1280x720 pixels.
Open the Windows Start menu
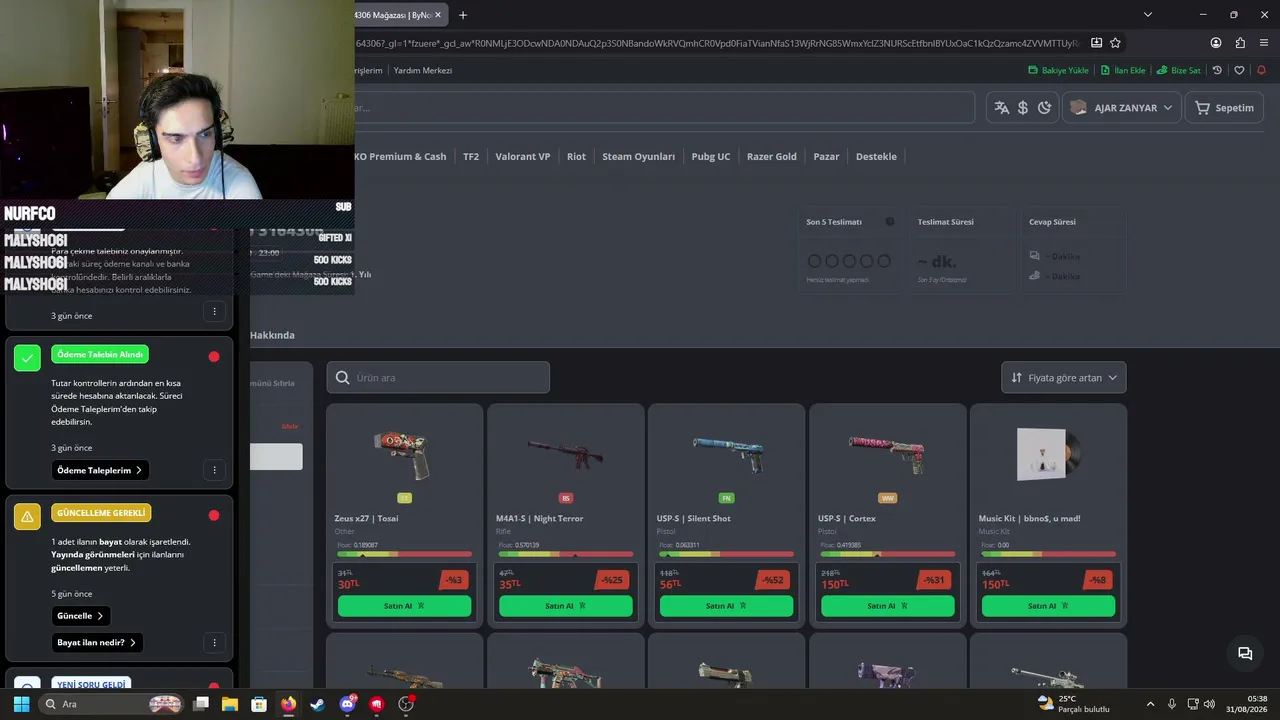tap(21, 704)
